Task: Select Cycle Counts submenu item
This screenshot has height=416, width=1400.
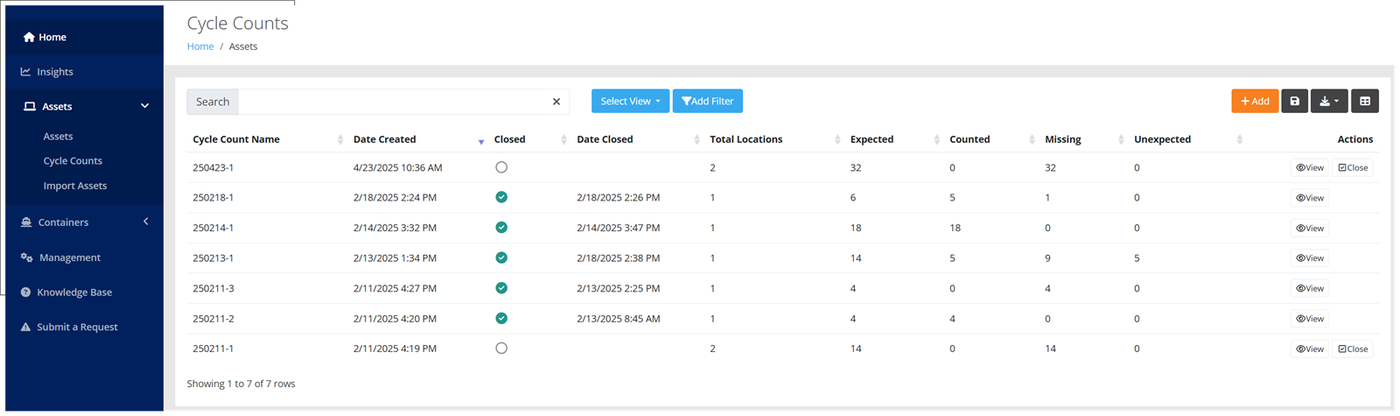Action: (x=73, y=161)
